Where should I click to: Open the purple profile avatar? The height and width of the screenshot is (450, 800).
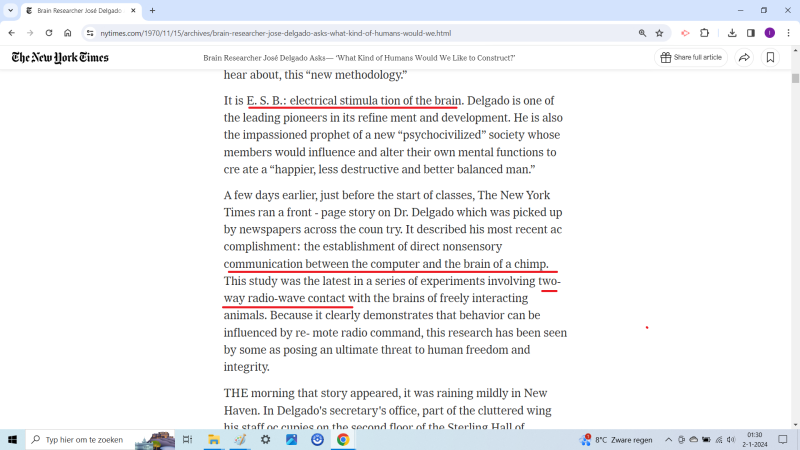(770, 33)
